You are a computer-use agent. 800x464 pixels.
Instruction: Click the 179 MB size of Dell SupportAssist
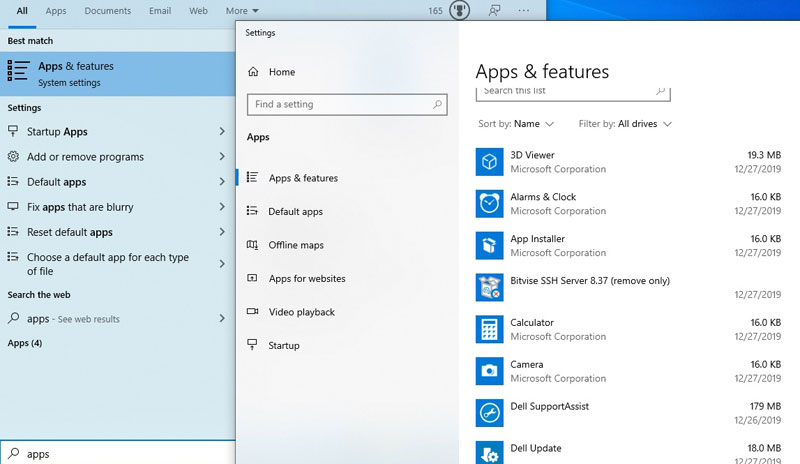[x=765, y=406]
